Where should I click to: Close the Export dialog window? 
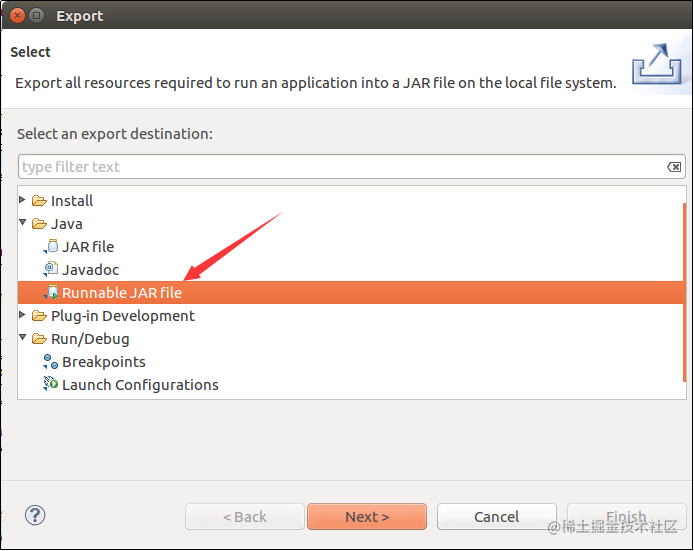click(17, 16)
